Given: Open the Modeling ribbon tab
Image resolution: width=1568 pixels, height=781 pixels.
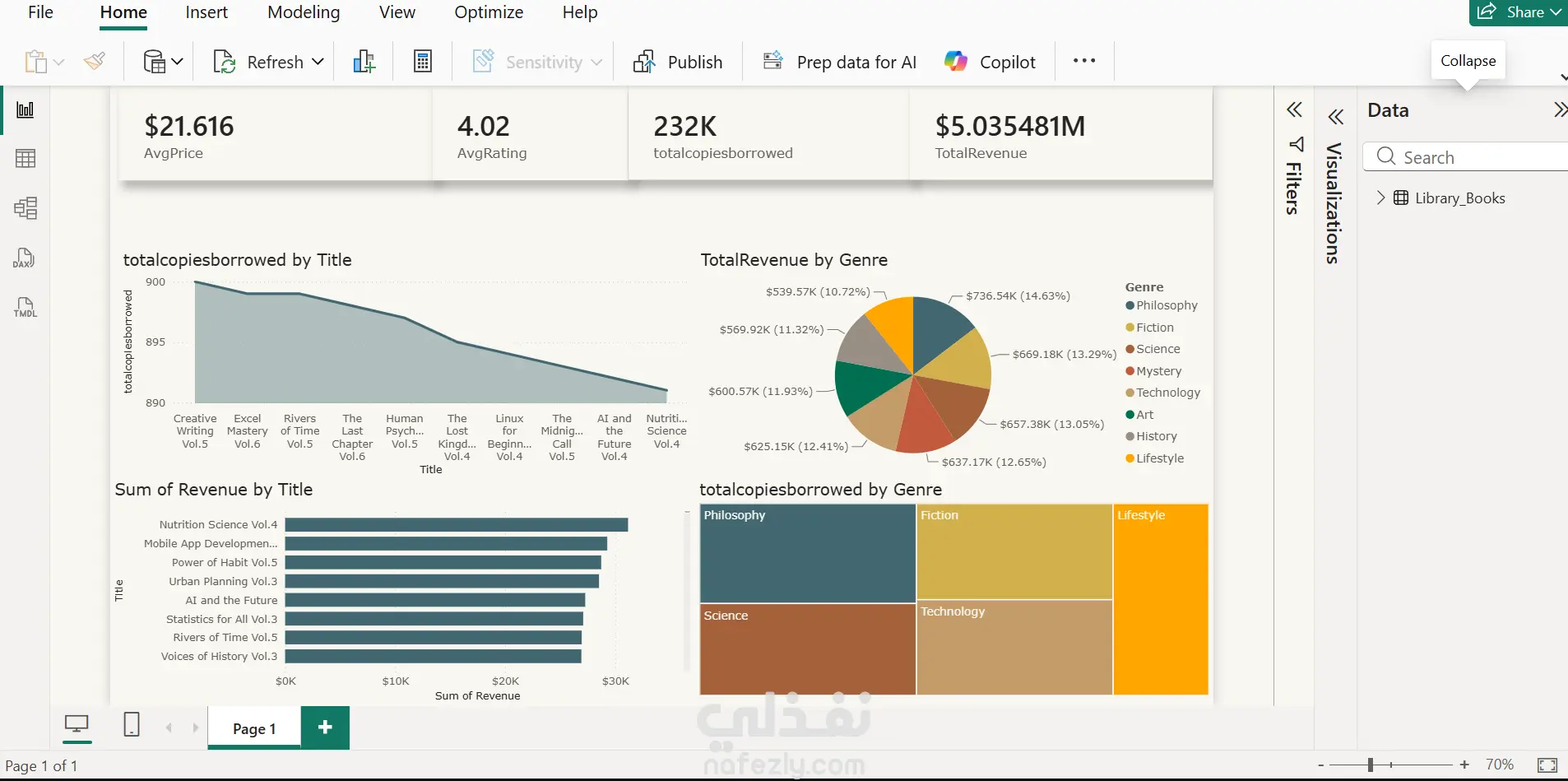Looking at the screenshot, I should tap(304, 12).
